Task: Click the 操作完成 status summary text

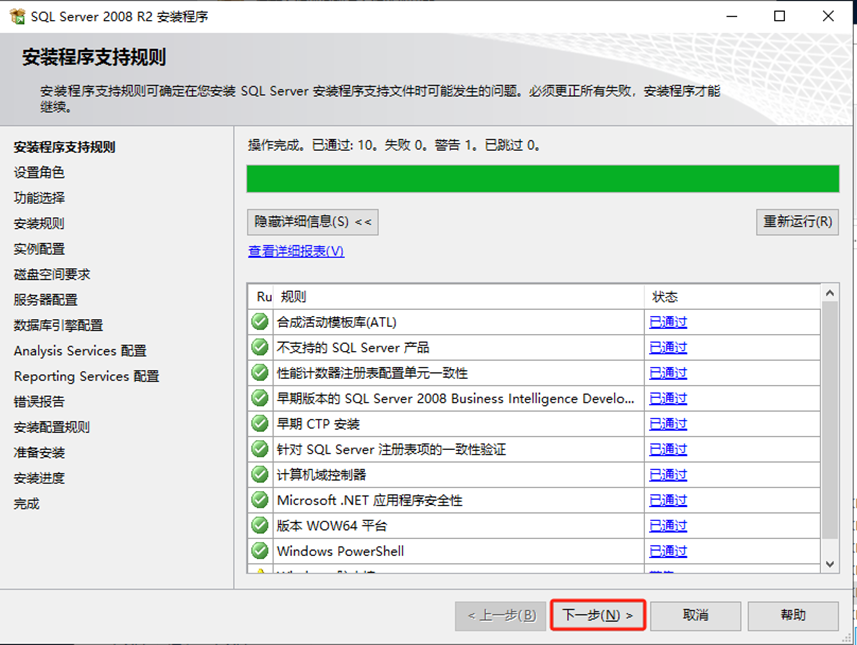Action: click(x=394, y=145)
